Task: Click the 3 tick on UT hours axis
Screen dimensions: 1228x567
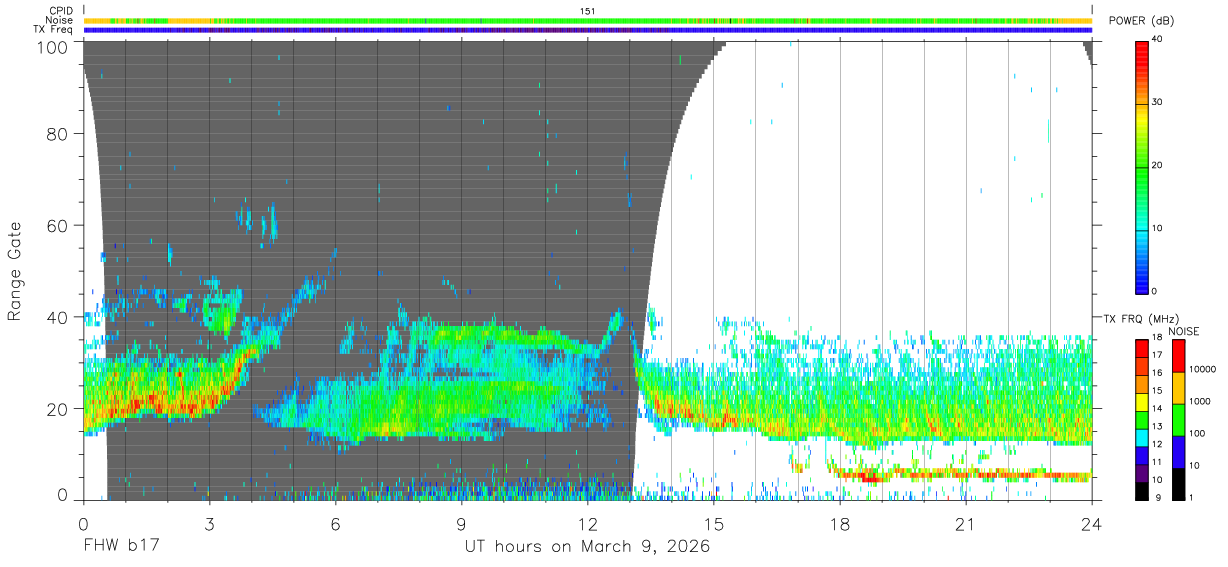Action: (210, 523)
